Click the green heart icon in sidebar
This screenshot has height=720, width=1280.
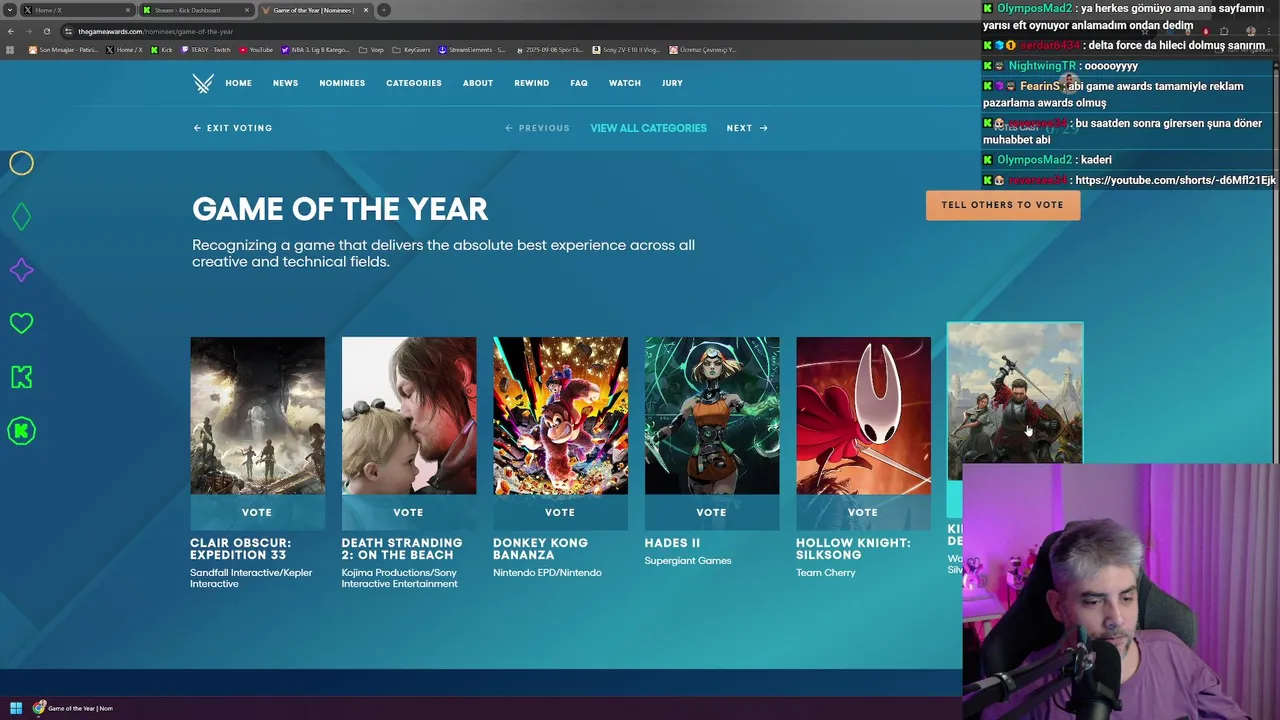click(x=21, y=323)
